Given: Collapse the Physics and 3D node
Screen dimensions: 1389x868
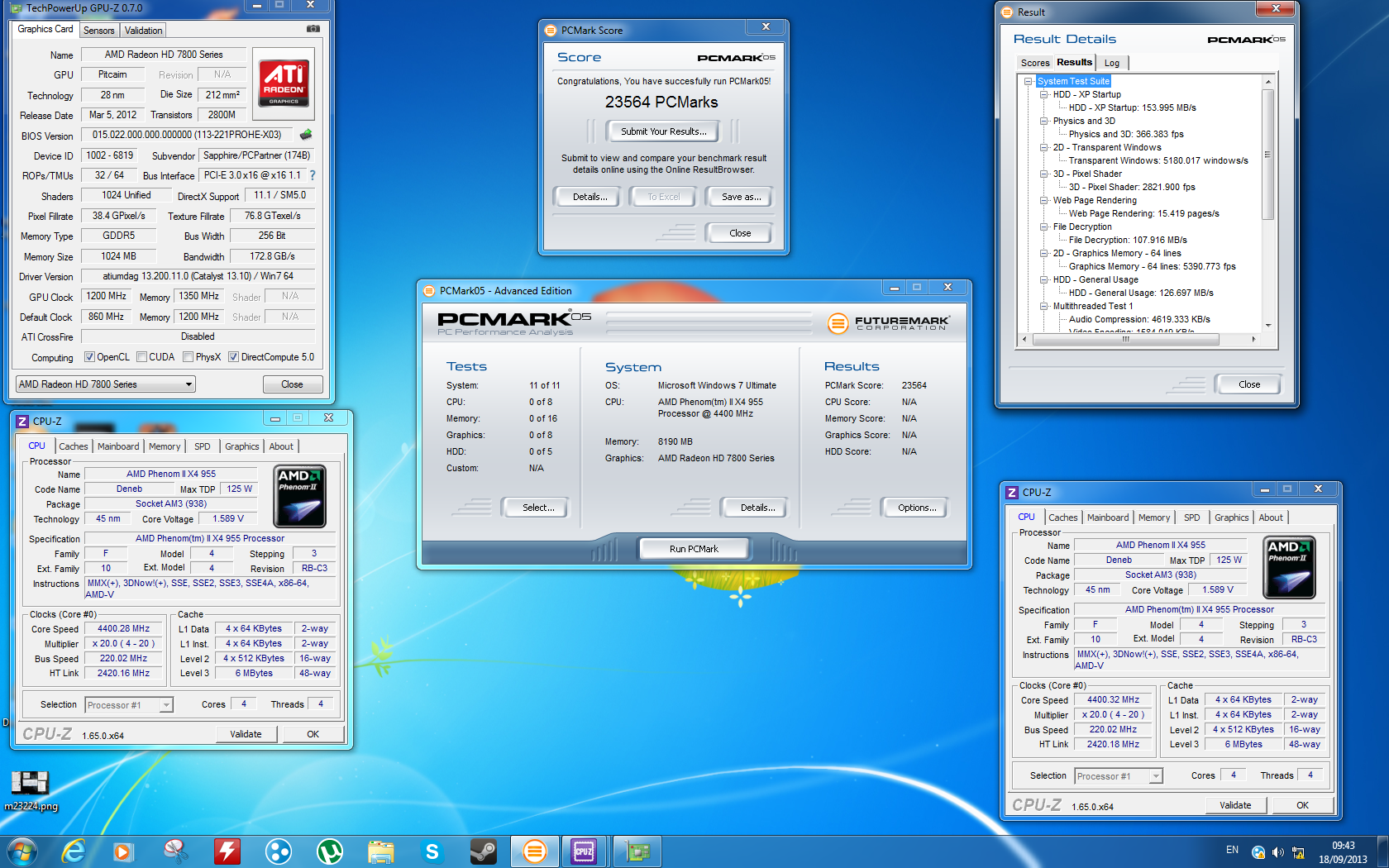Looking at the screenshot, I should (1043, 121).
